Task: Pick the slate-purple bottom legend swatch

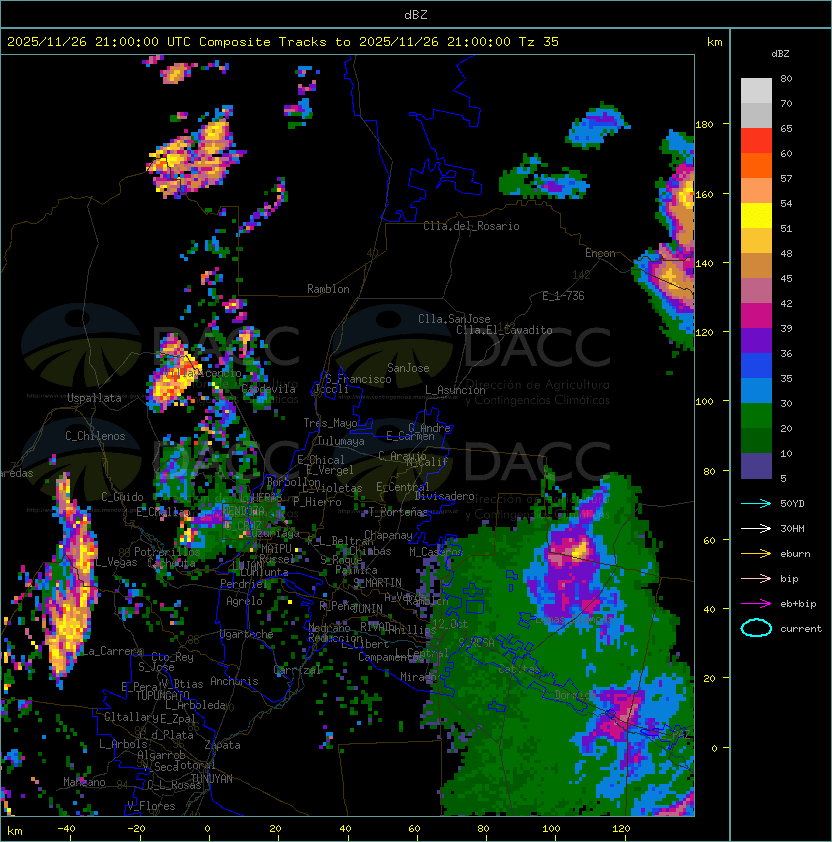Action: tap(756, 466)
